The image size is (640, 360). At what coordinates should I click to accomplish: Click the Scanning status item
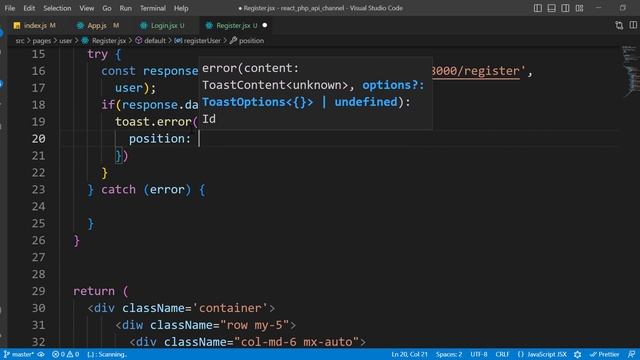107,354
